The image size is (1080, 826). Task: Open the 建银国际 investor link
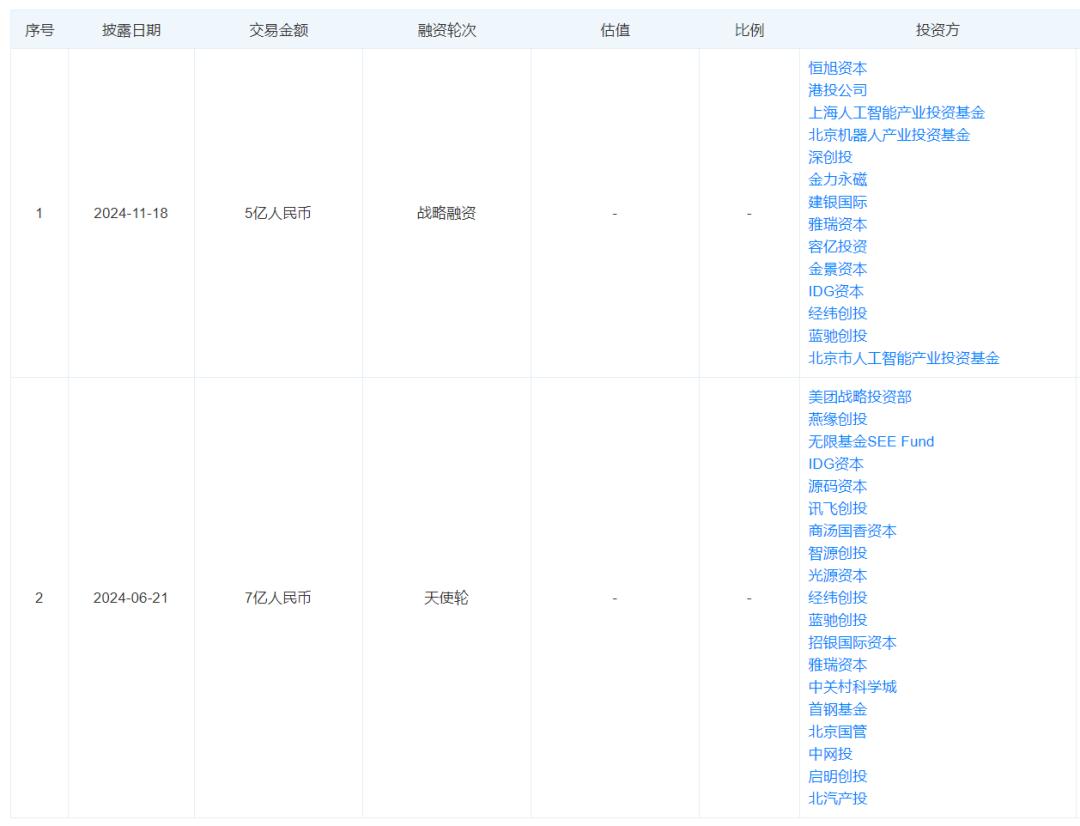pyautogui.click(x=837, y=202)
